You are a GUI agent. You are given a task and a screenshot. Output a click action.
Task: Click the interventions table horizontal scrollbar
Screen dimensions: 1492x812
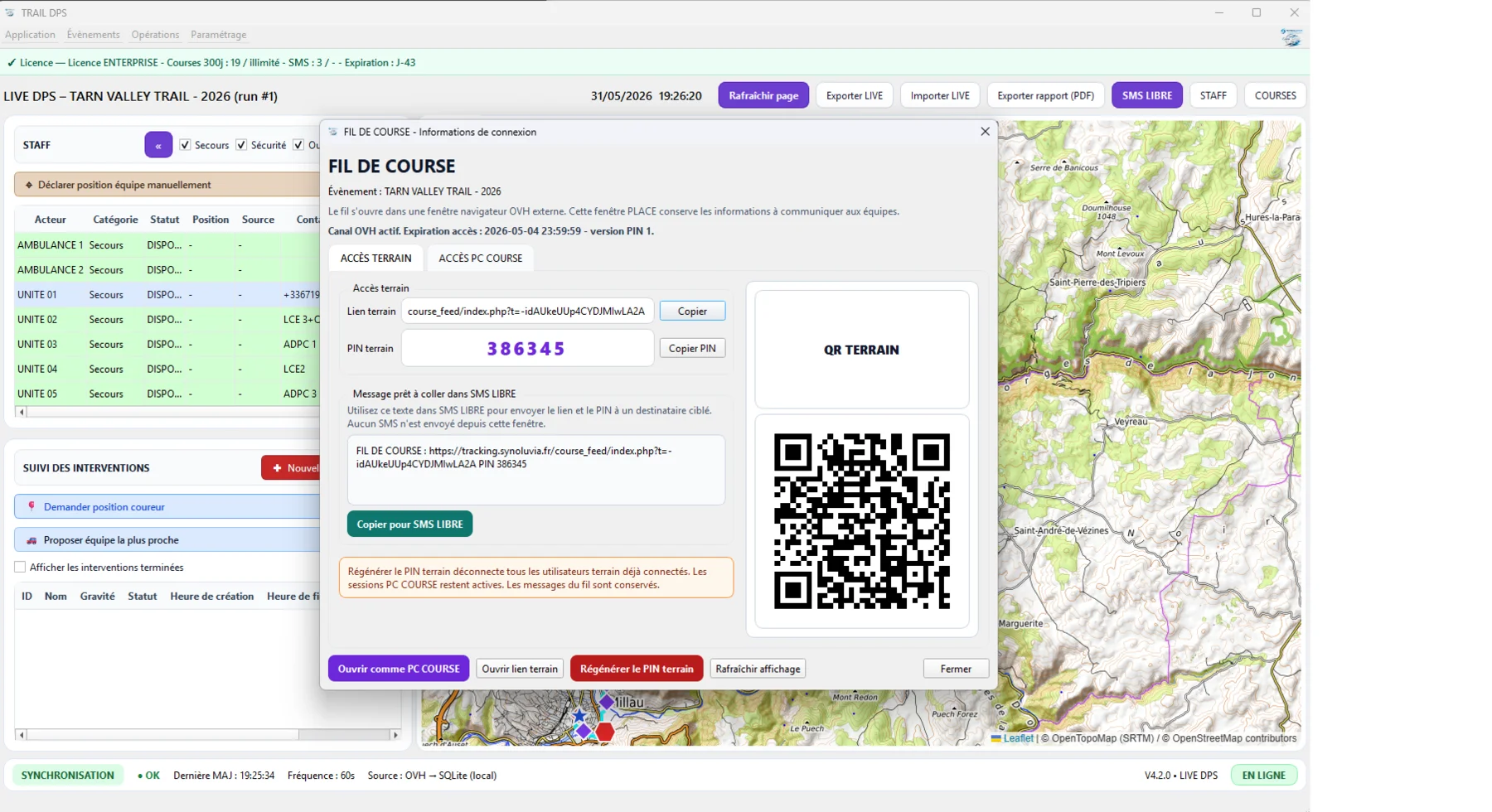click(x=207, y=735)
